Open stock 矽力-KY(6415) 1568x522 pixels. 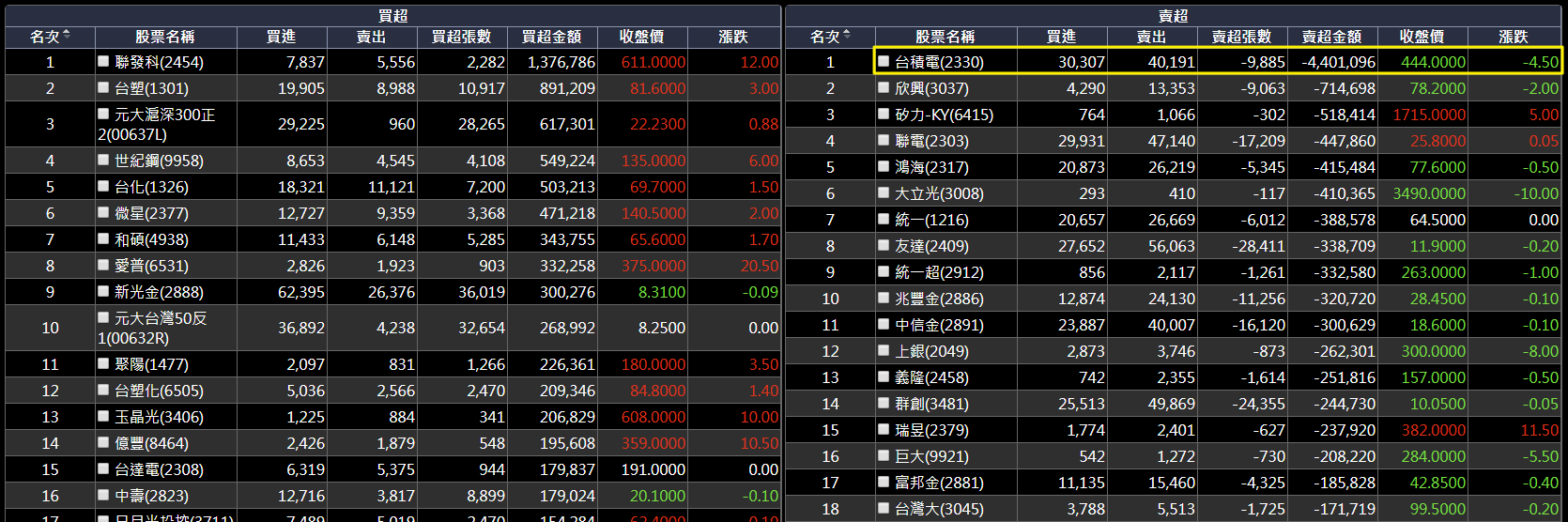tap(944, 115)
